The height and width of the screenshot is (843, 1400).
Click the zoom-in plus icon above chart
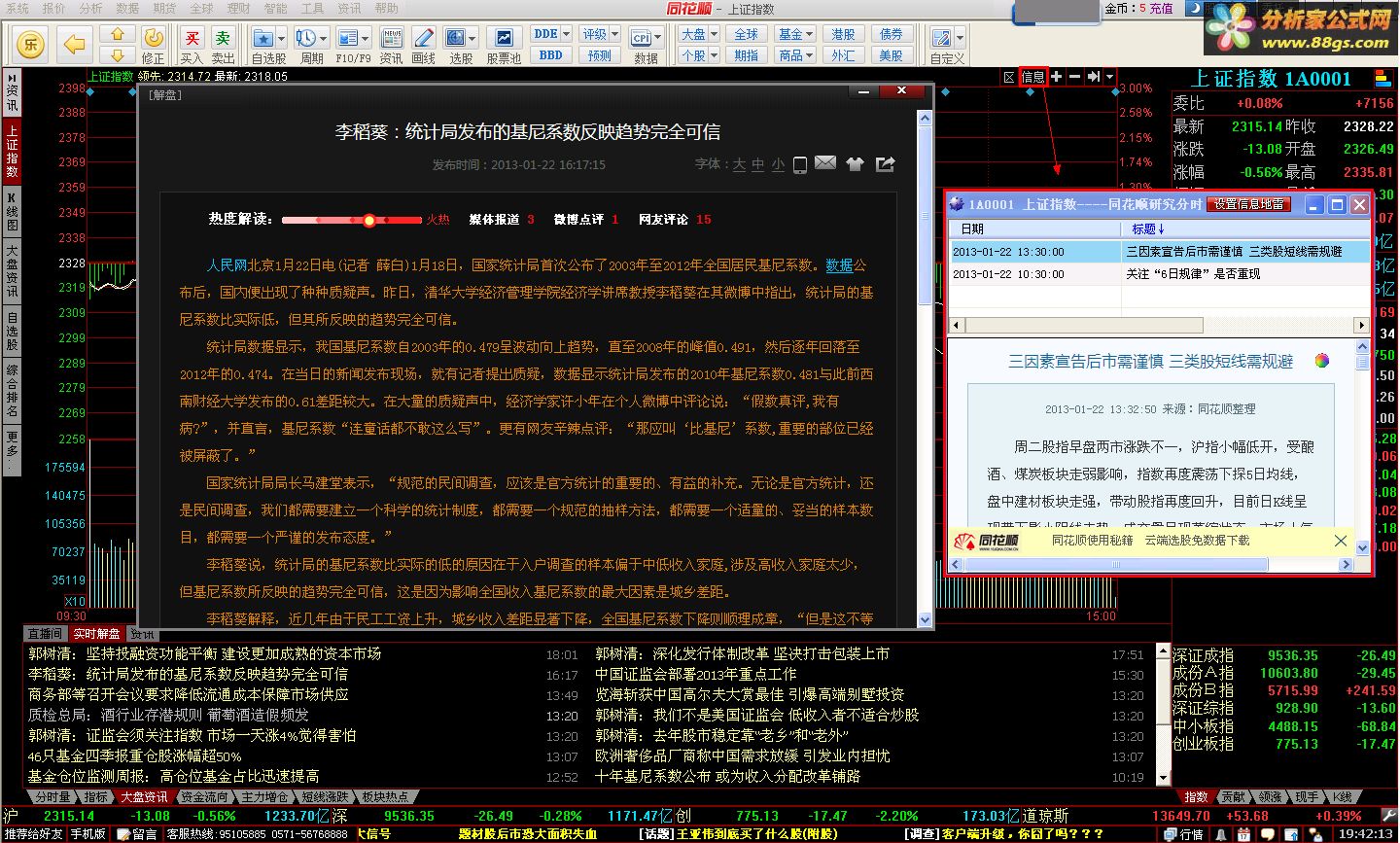click(x=1057, y=77)
